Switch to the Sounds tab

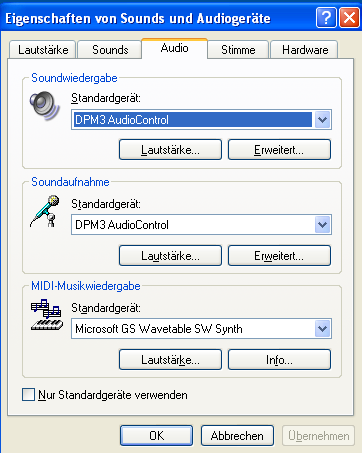click(110, 50)
